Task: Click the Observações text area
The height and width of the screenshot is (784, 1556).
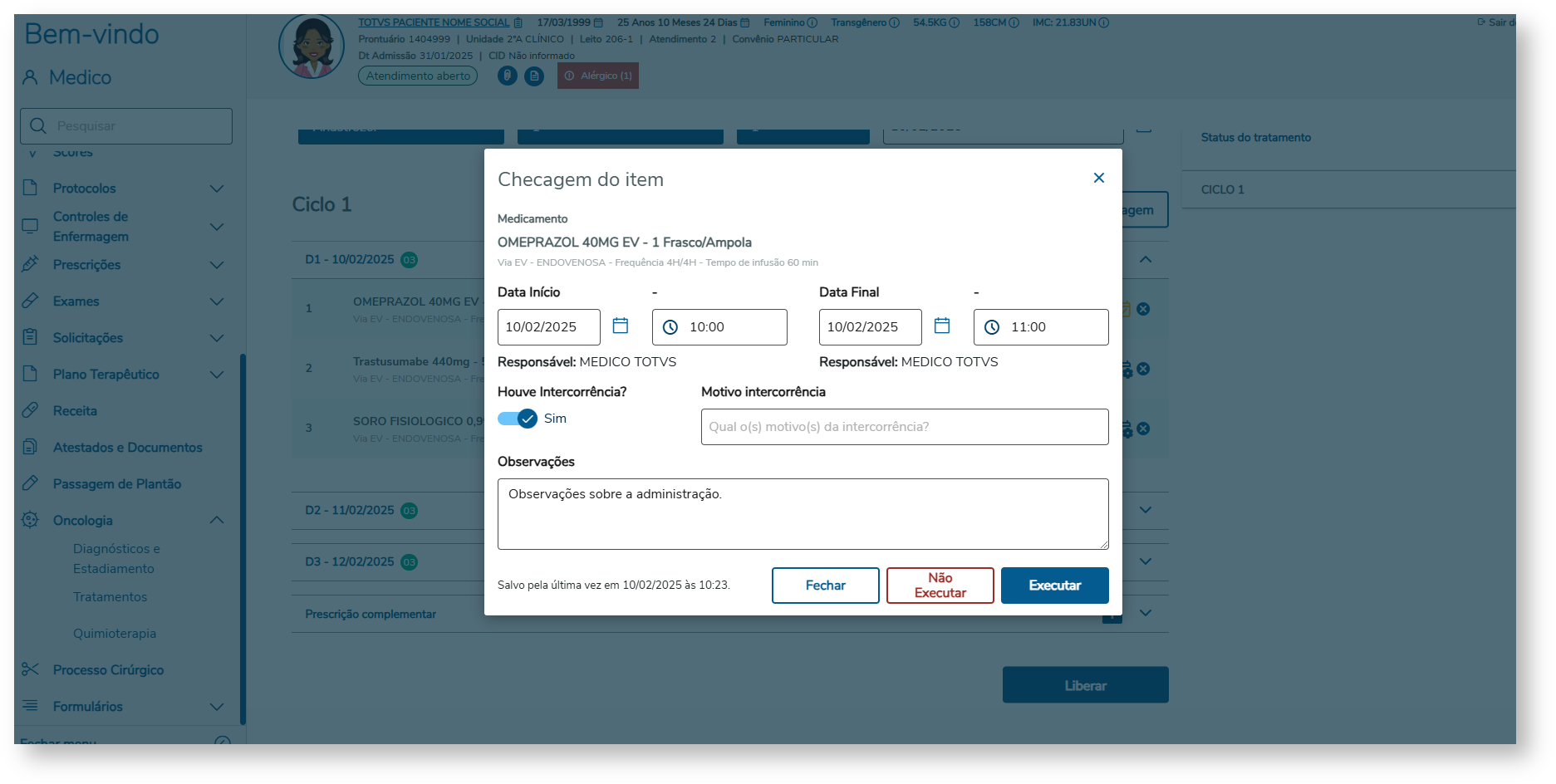Action: coord(803,513)
